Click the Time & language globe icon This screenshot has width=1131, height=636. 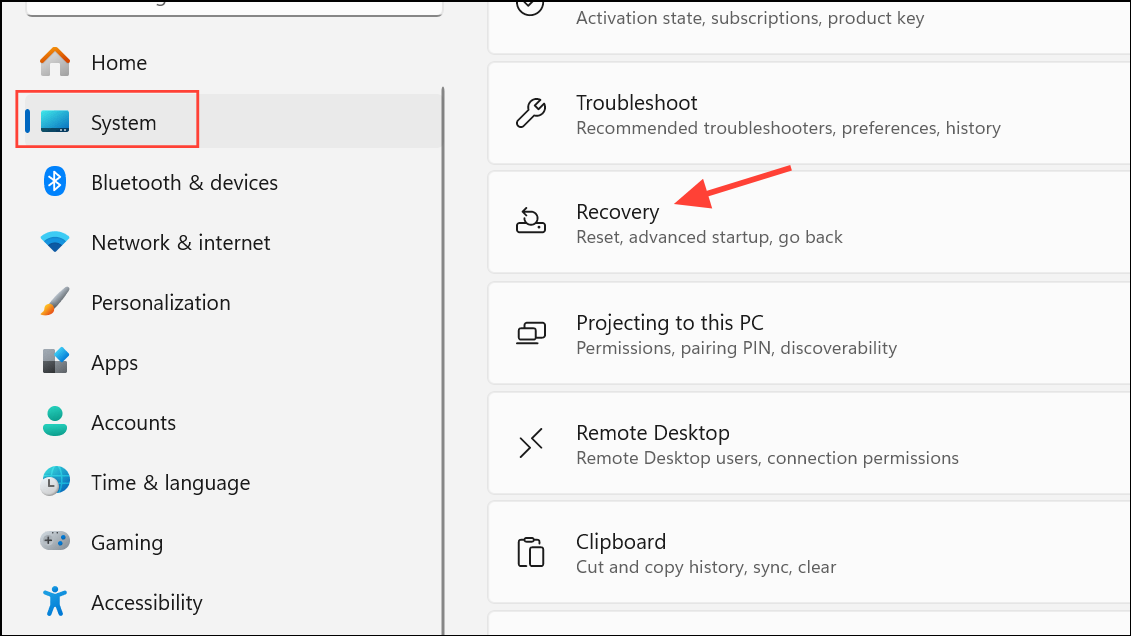(x=55, y=481)
